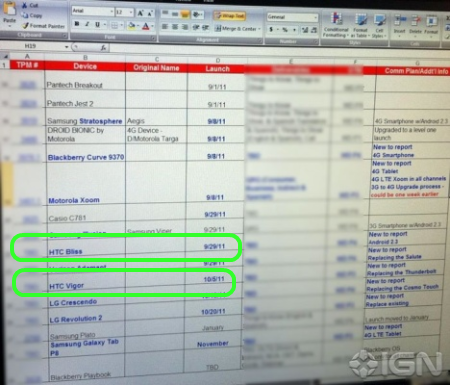Screen dimensions: 450x385
Task: Open Clipboard group dialog launcher
Action: (64, 35)
